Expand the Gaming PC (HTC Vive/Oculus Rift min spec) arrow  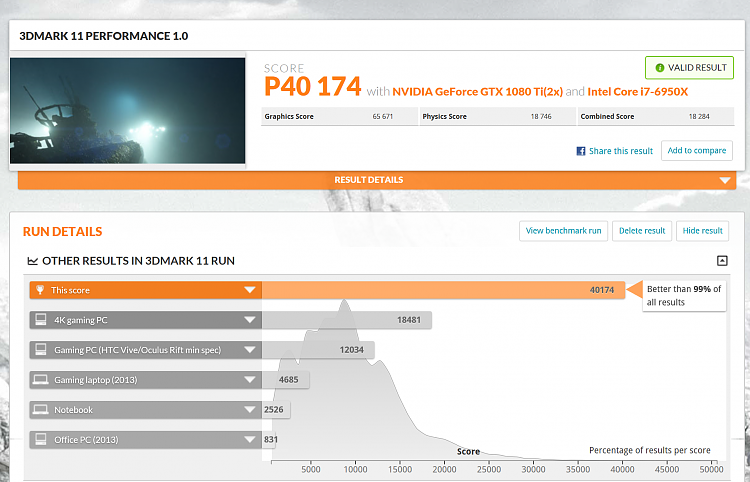pos(250,350)
